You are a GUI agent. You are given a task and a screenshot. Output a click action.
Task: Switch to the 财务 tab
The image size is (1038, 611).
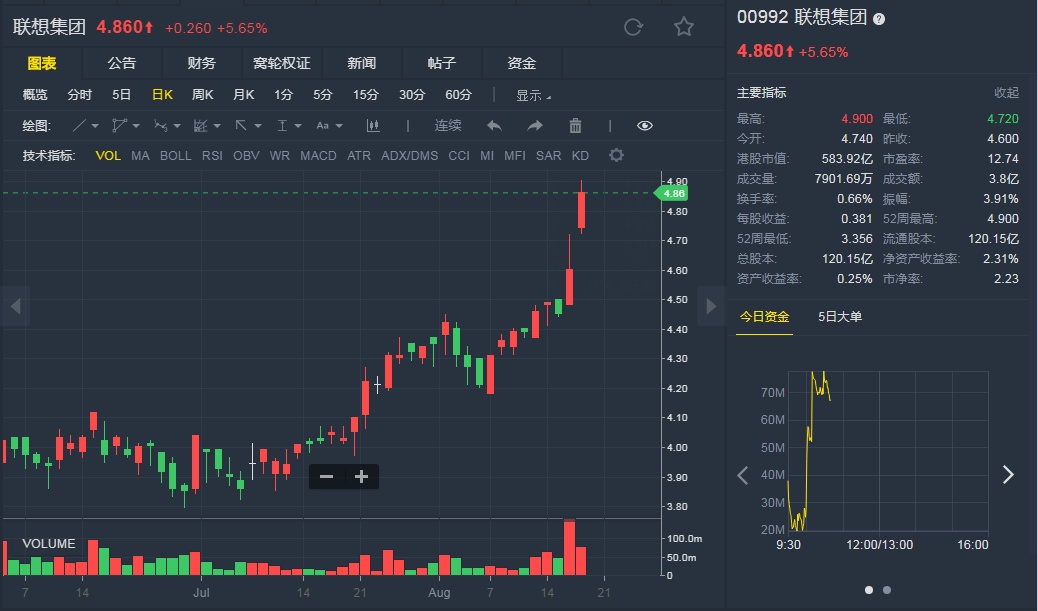point(201,63)
